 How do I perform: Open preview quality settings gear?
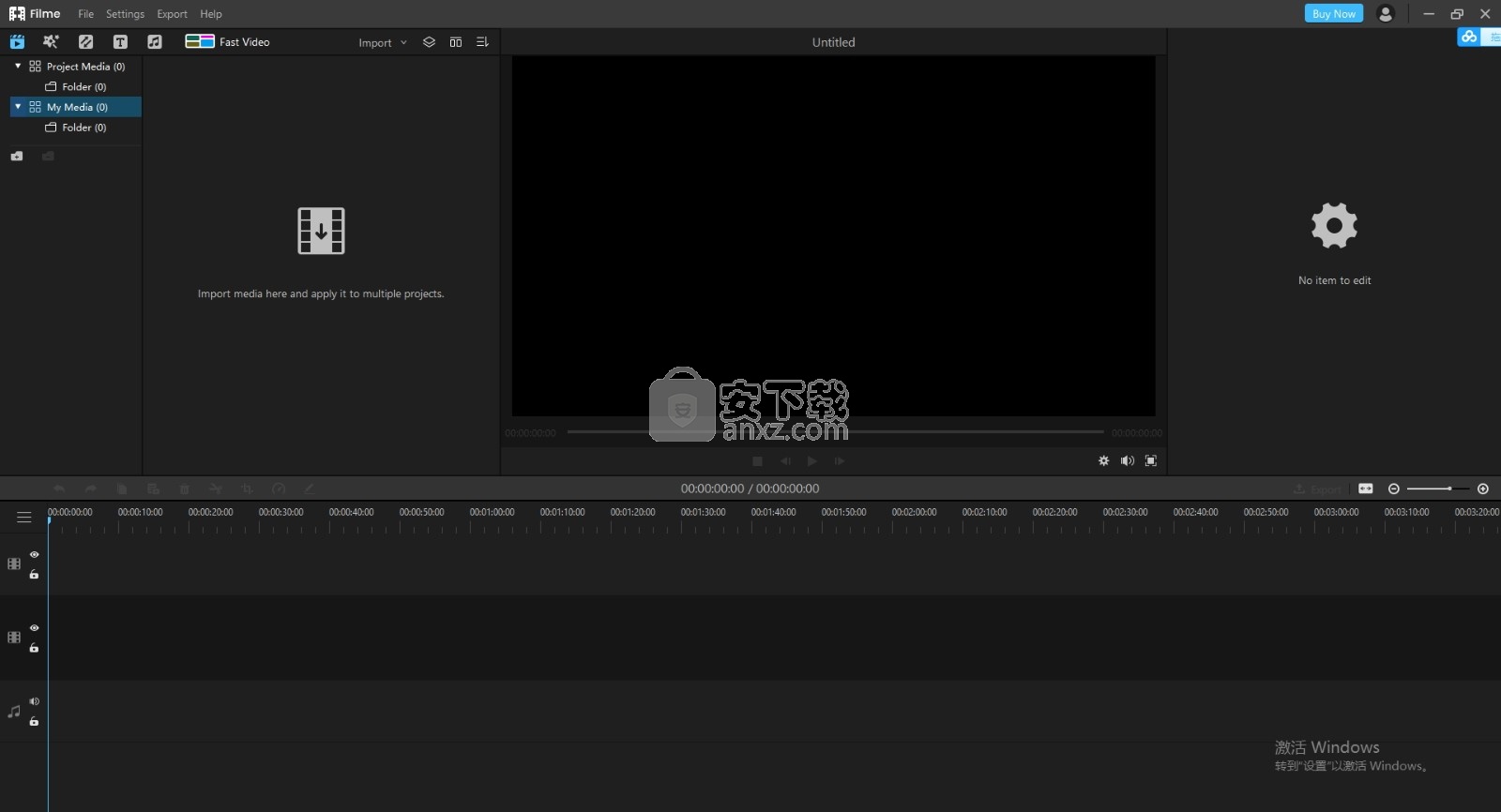pos(1103,460)
